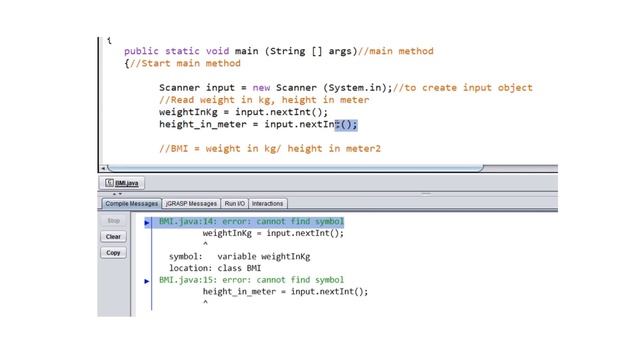Clear the compile messages
Screen dimensions: 640x360
tap(113, 236)
